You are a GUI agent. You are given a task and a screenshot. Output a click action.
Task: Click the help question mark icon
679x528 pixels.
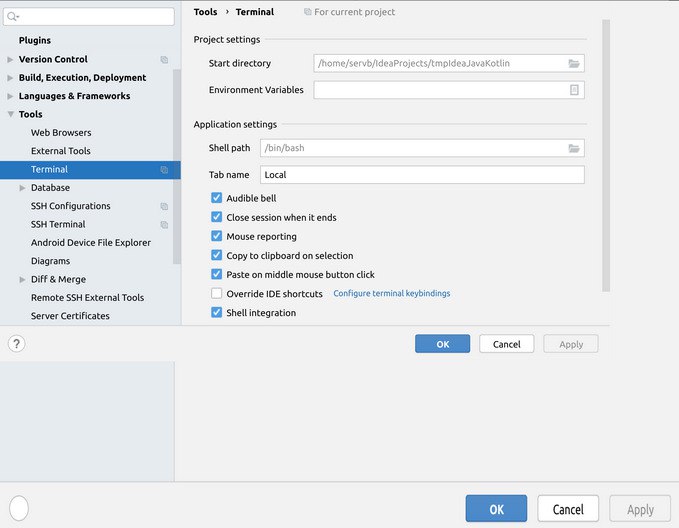[x=16, y=344]
